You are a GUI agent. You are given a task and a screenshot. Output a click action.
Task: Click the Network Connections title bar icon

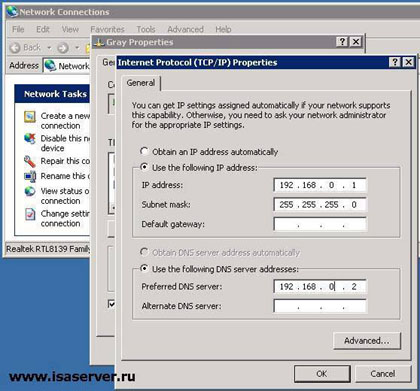12,12
